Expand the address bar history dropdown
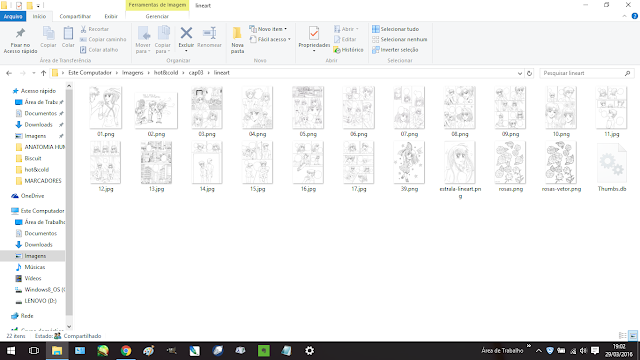This screenshot has width=640, height=360. pyautogui.click(x=520, y=73)
